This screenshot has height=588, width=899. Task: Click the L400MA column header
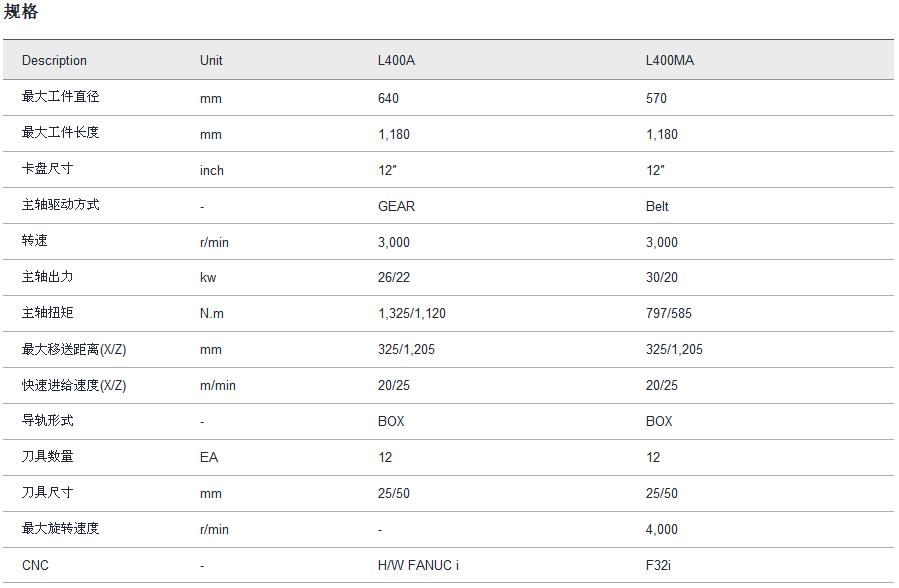pos(669,60)
